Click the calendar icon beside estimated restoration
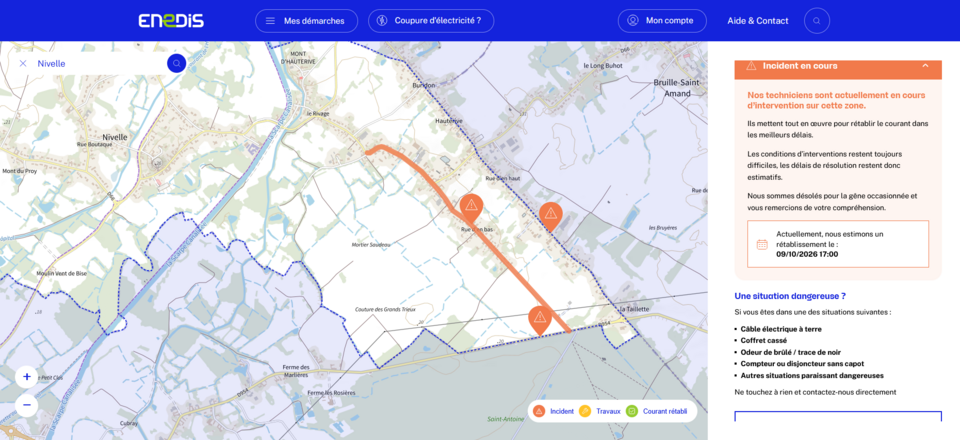Screen dimensions: 960x440 [x=762, y=244]
